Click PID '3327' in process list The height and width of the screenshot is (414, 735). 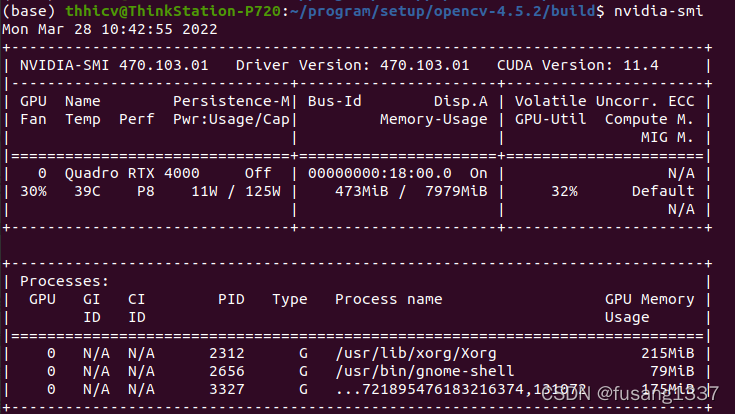pos(227,389)
